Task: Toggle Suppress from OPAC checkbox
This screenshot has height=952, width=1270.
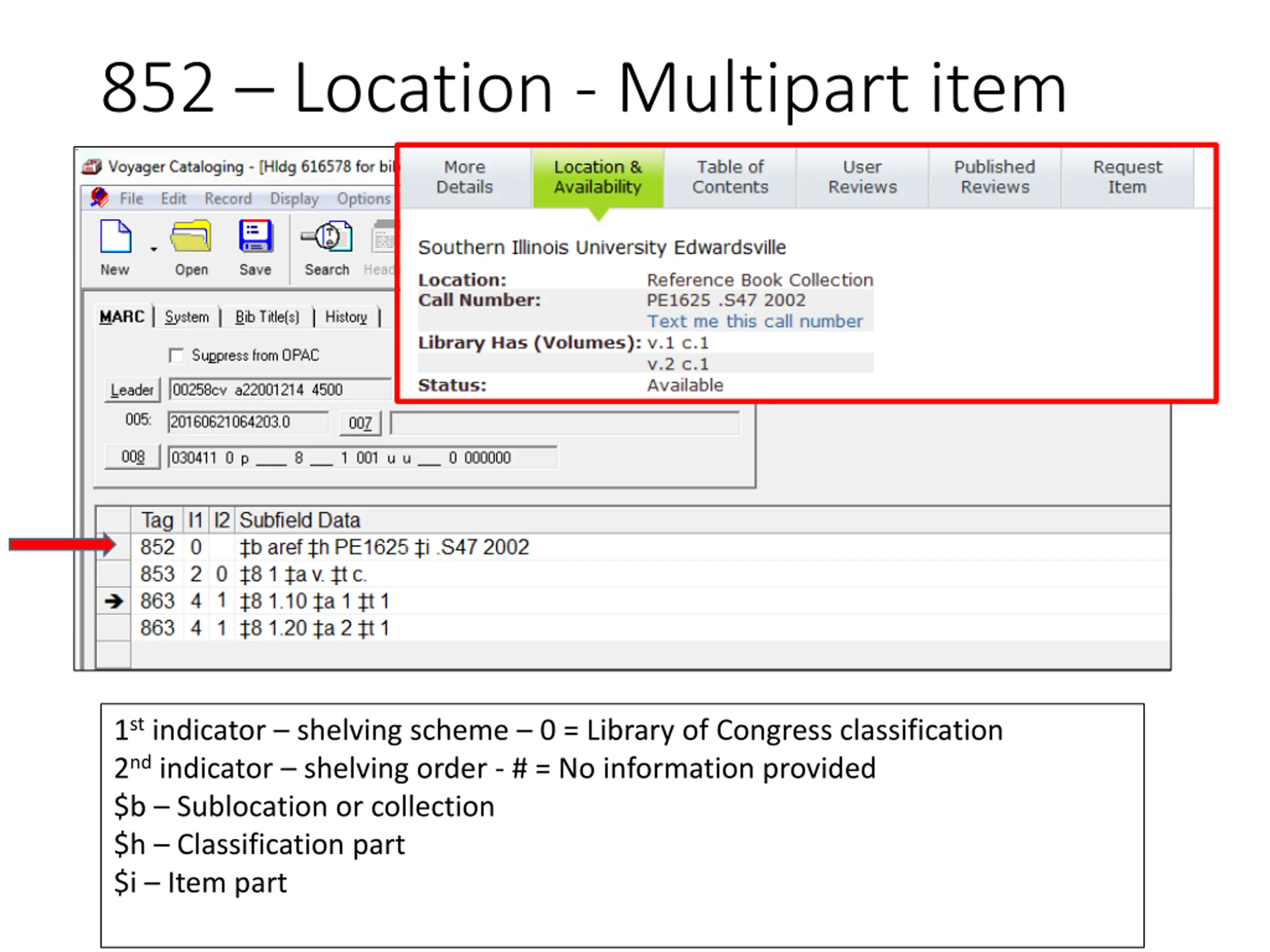Action: pyautogui.click(x=177, y=355)
